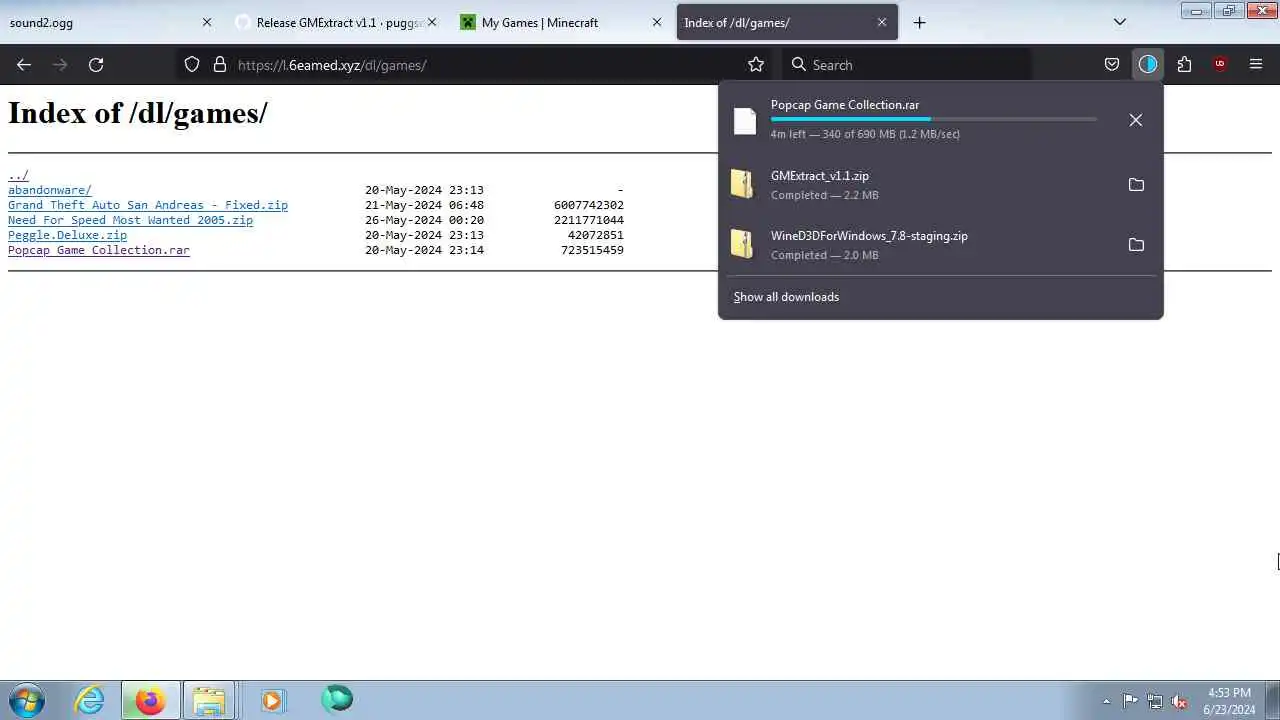Click Popcap Game Collection.rar link in listing
This screenshot has height=720, width=1280.
pyautogui.click(x=99, y=250)
